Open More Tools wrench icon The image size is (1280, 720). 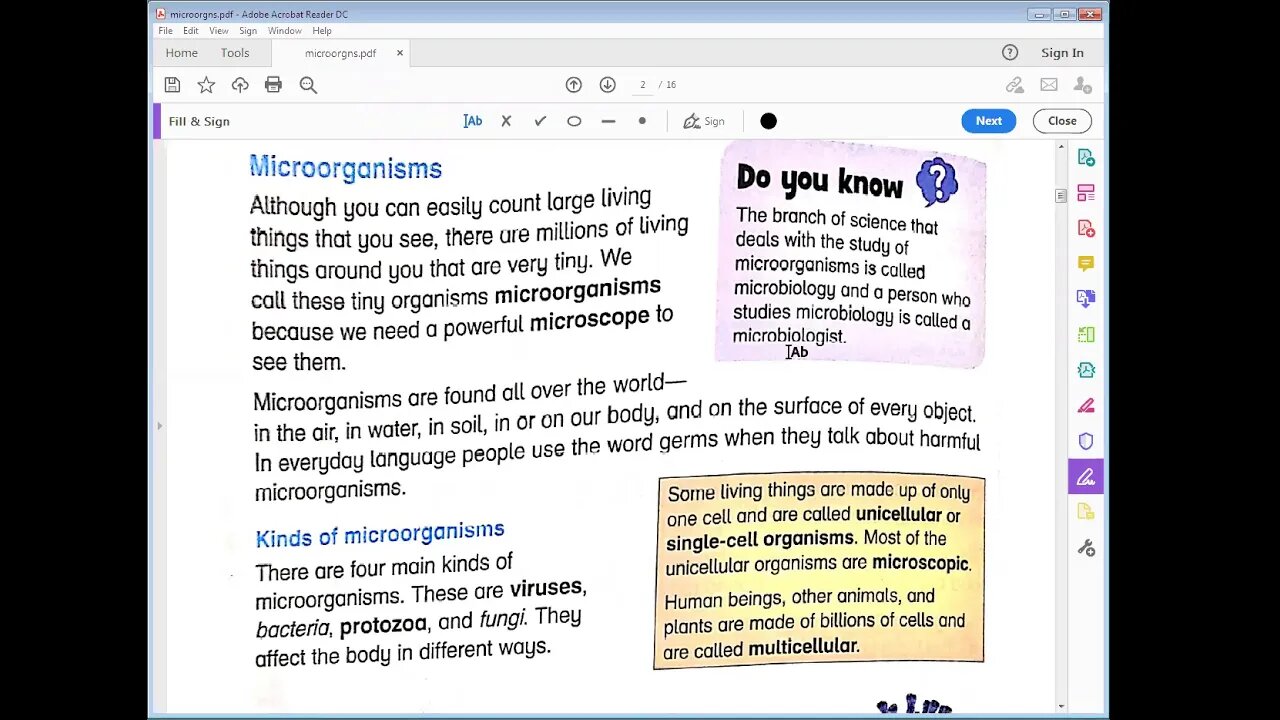click(x=1086, y=548)
